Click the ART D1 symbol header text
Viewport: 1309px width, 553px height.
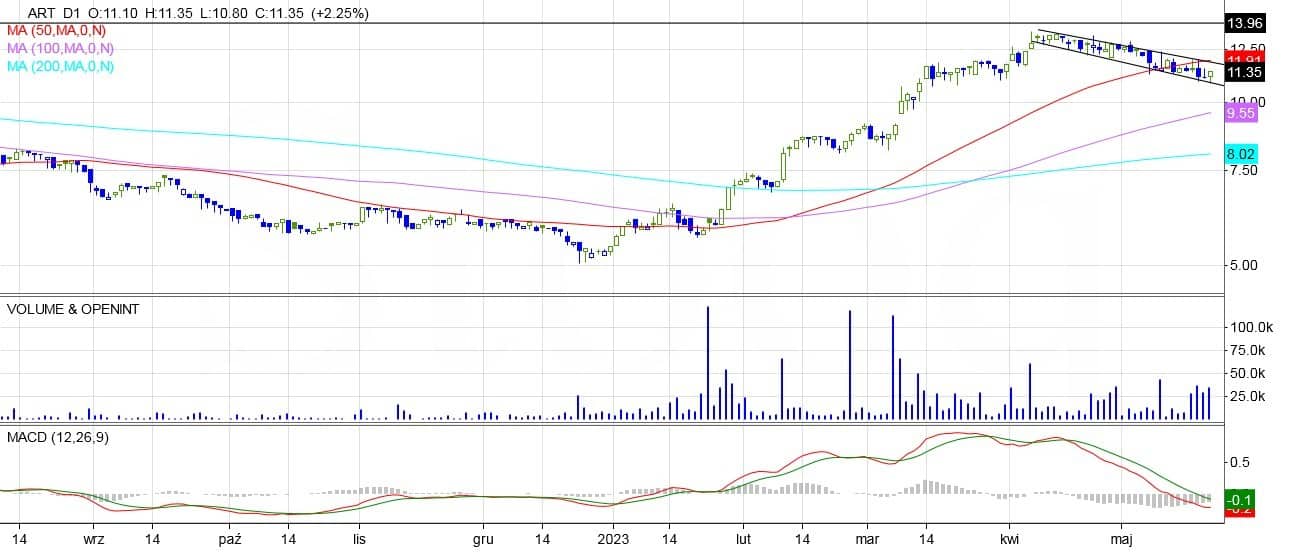(48, 13)
